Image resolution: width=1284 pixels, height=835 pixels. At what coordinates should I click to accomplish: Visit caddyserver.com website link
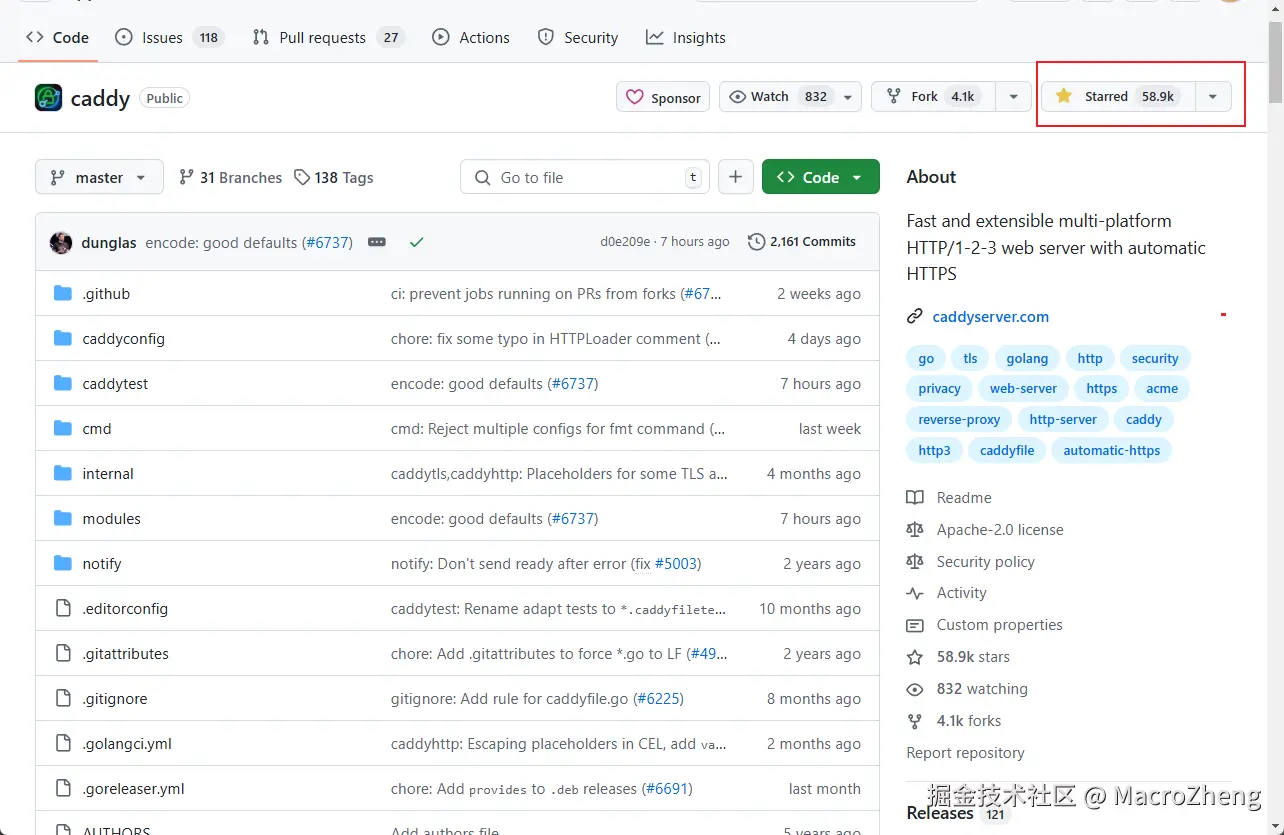(x=991, y=317)
